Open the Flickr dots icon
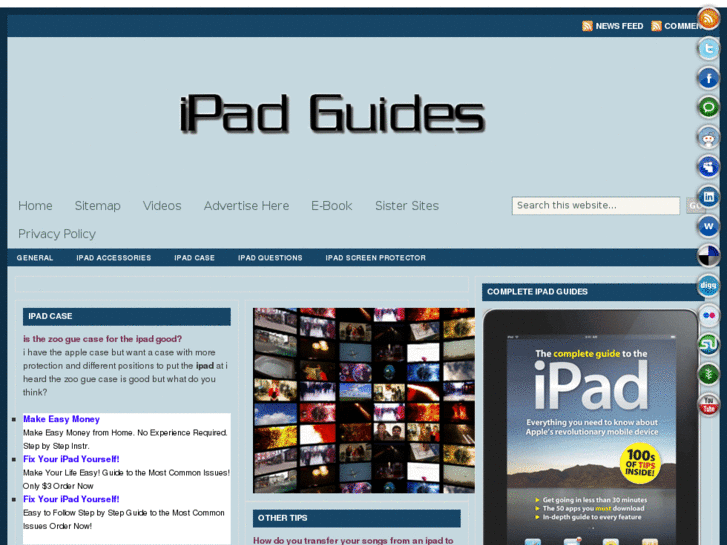 708,315
